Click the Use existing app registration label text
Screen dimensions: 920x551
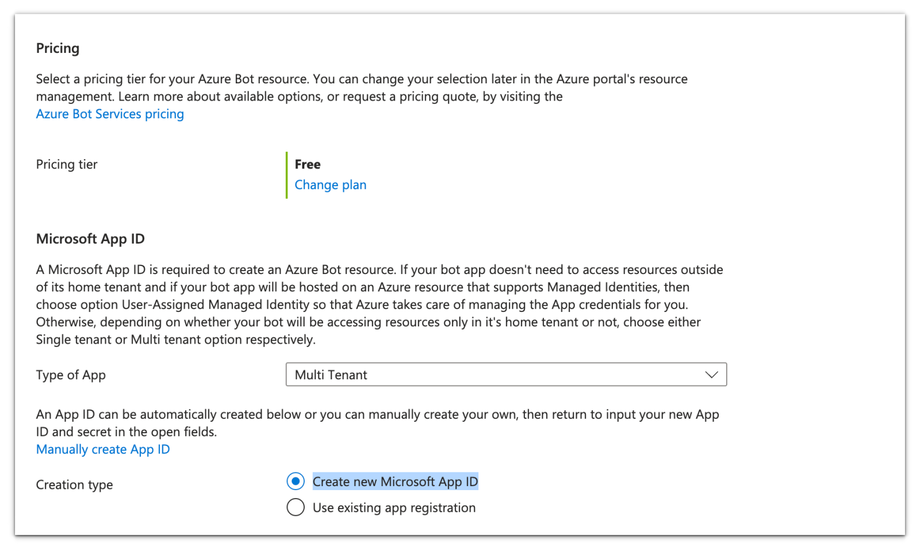(394, 508)
